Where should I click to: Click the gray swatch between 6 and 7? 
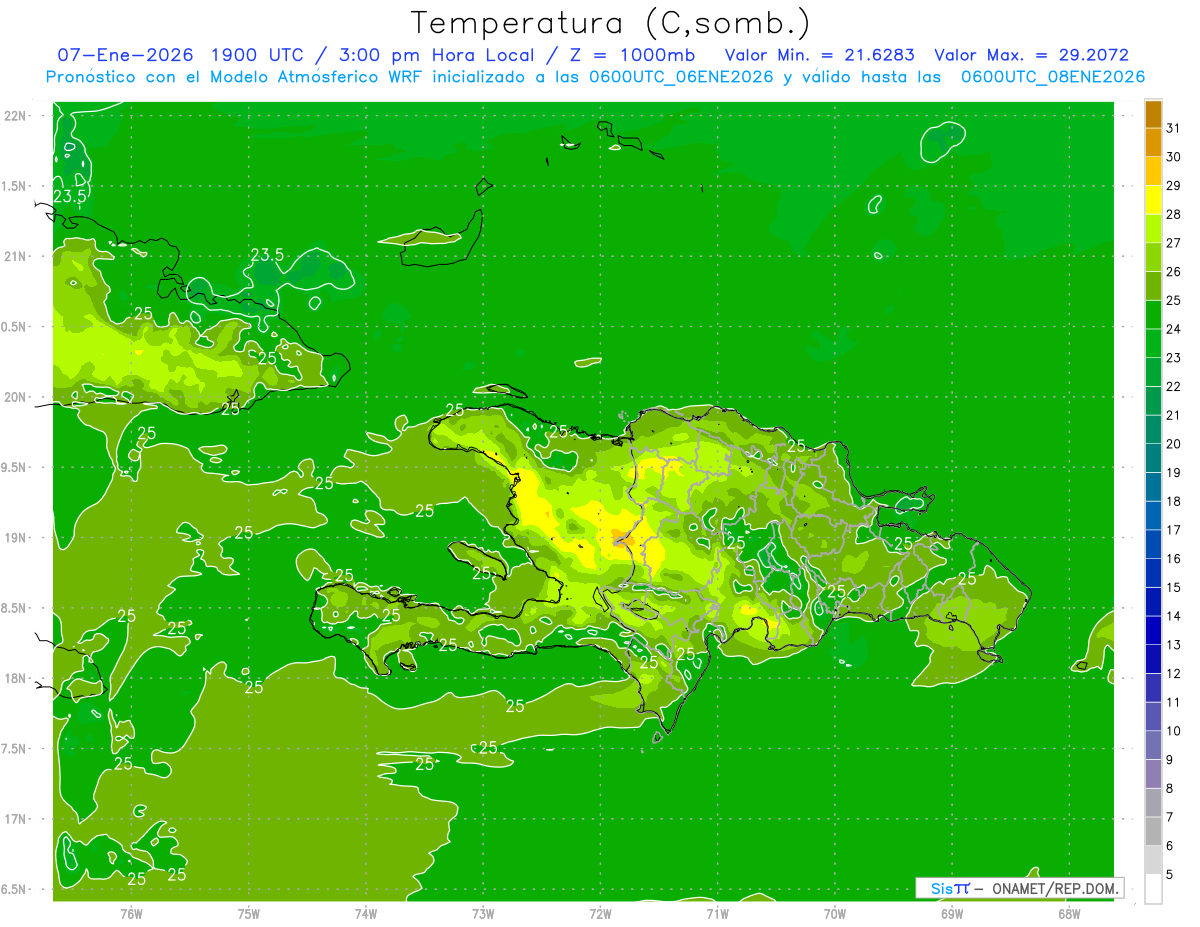click(1153, 831)
